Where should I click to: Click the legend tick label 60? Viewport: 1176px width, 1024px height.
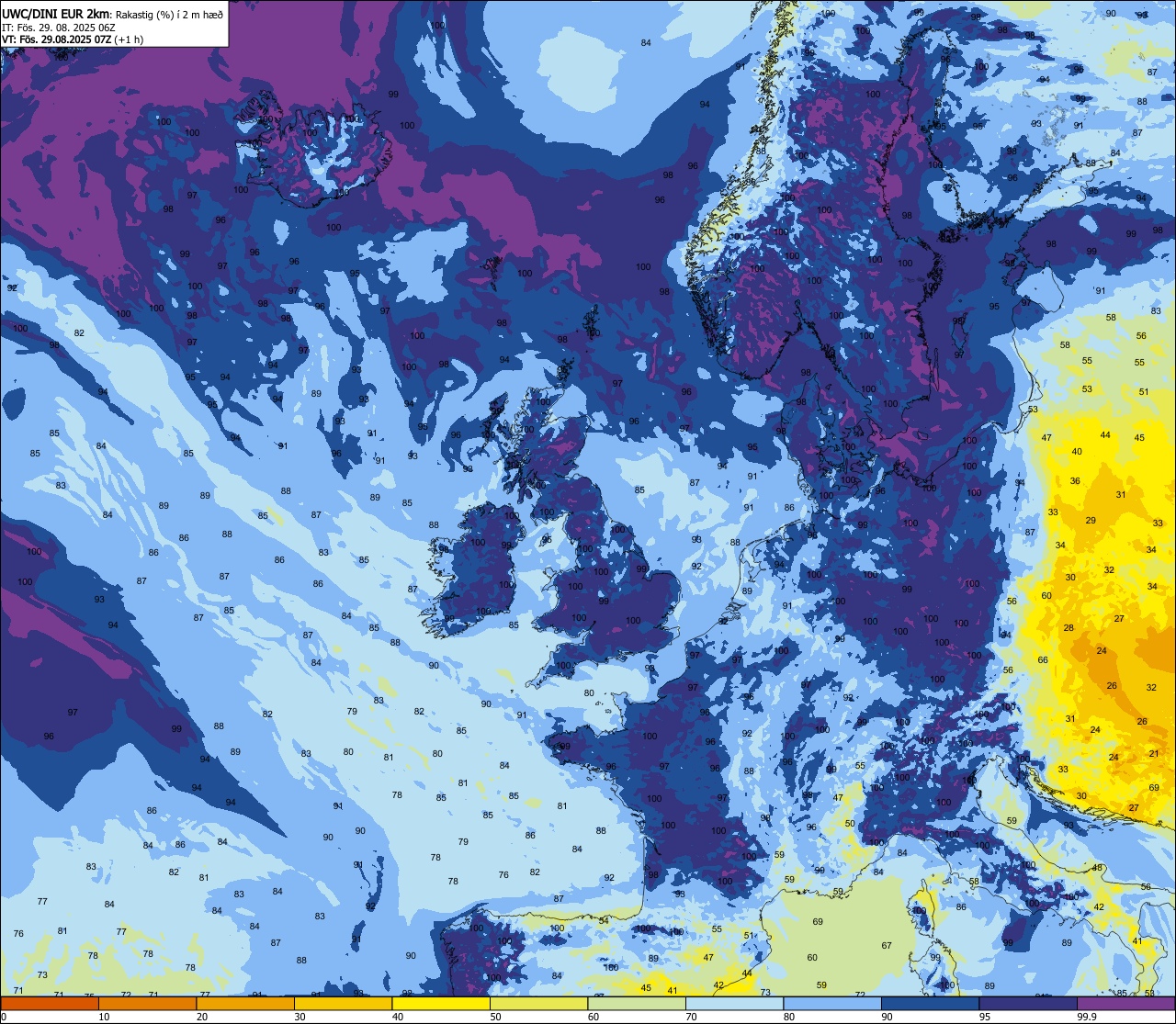pyautogui.click(x=594, y=1017)
